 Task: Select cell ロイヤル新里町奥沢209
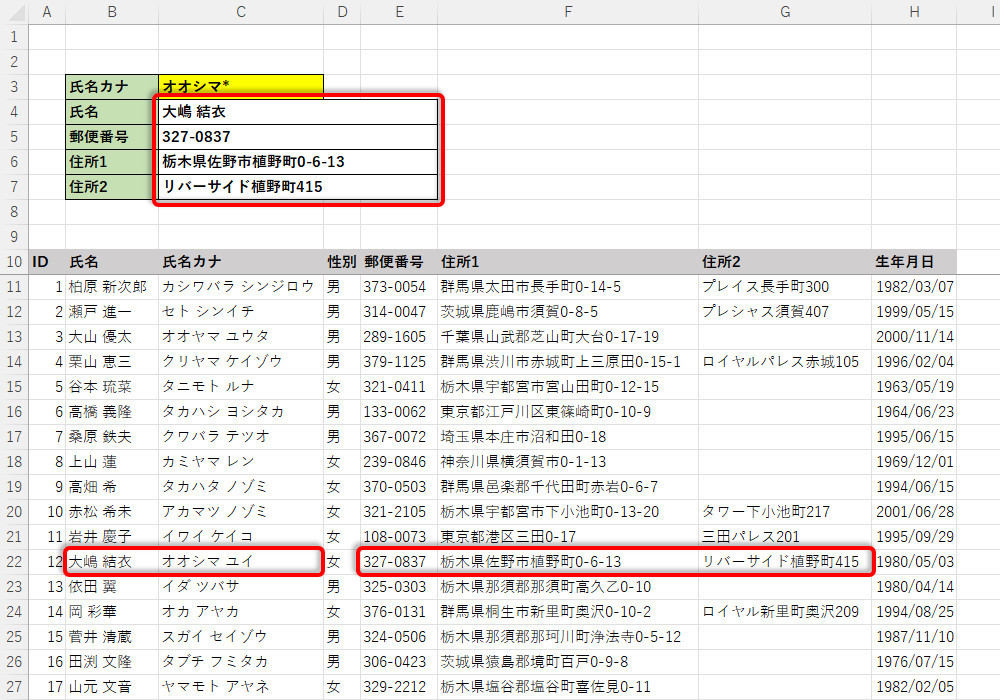pos(785,611)
